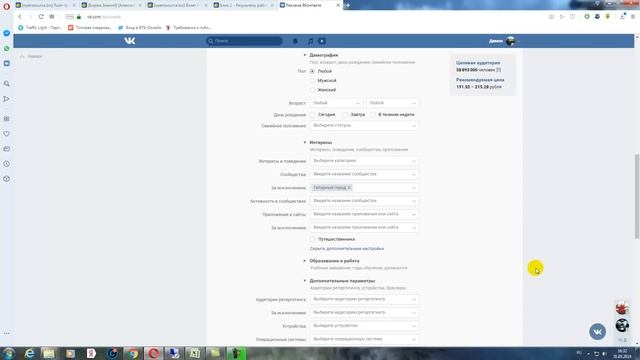The width and height of the screenshot is (640, 360).
Task: Open the floating VK chat bubble button
Action: click(598, 331)
